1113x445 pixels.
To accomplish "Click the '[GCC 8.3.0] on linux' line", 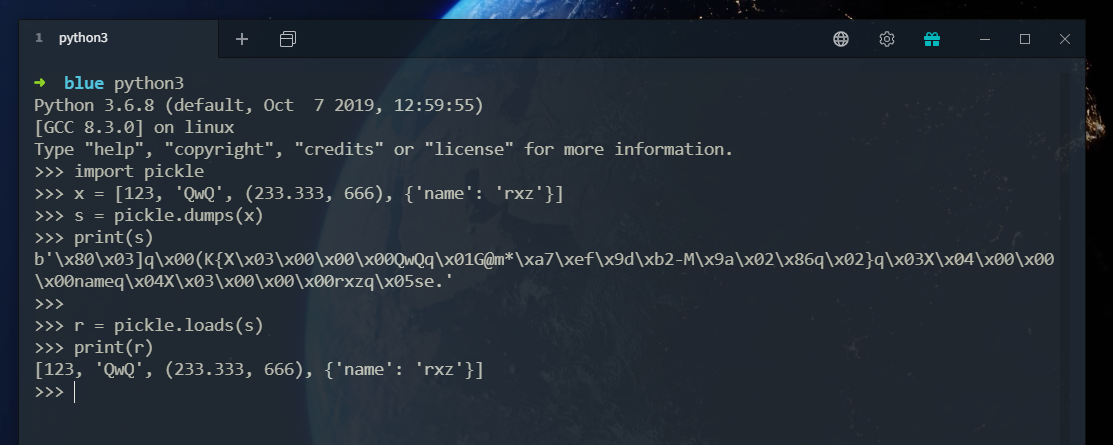I will (x=134, y=127).
